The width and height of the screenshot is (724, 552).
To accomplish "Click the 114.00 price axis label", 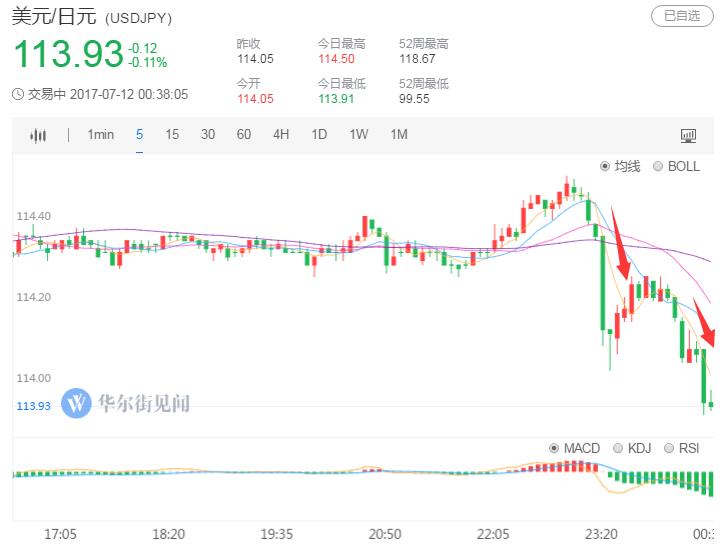I will click(34, 378).
